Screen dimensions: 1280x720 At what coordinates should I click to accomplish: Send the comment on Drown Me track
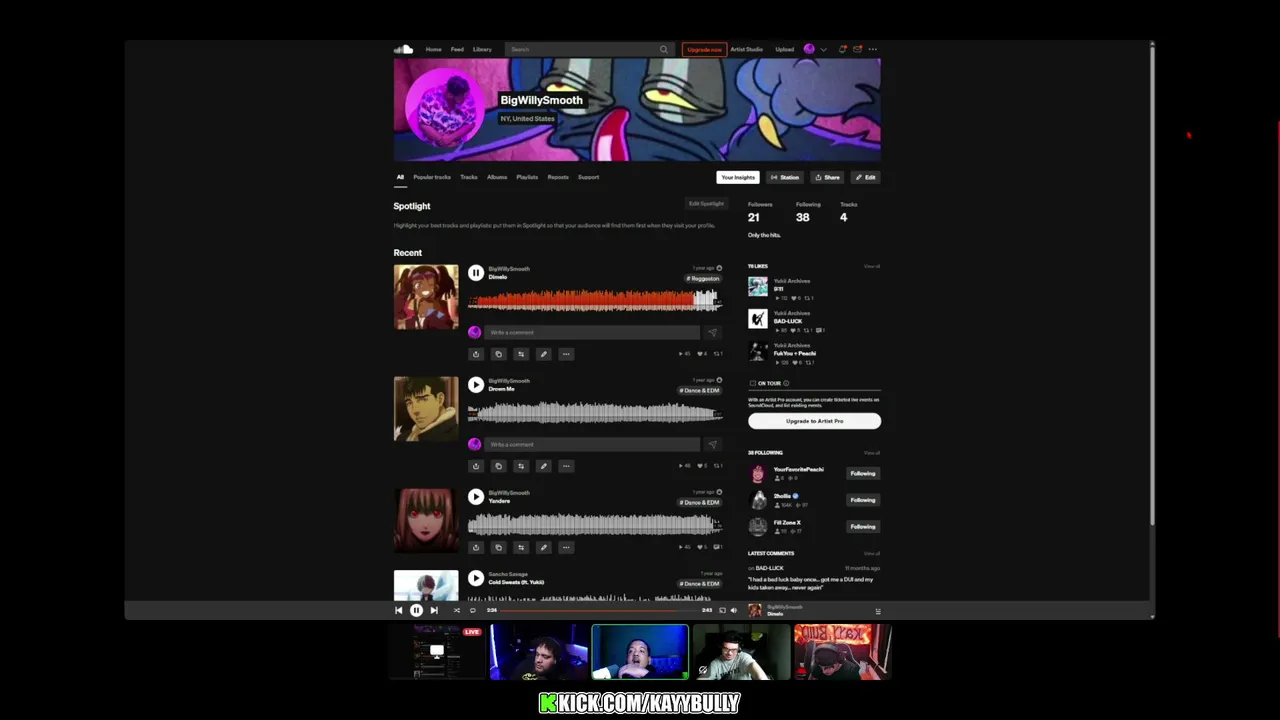(x=712, y=445)
